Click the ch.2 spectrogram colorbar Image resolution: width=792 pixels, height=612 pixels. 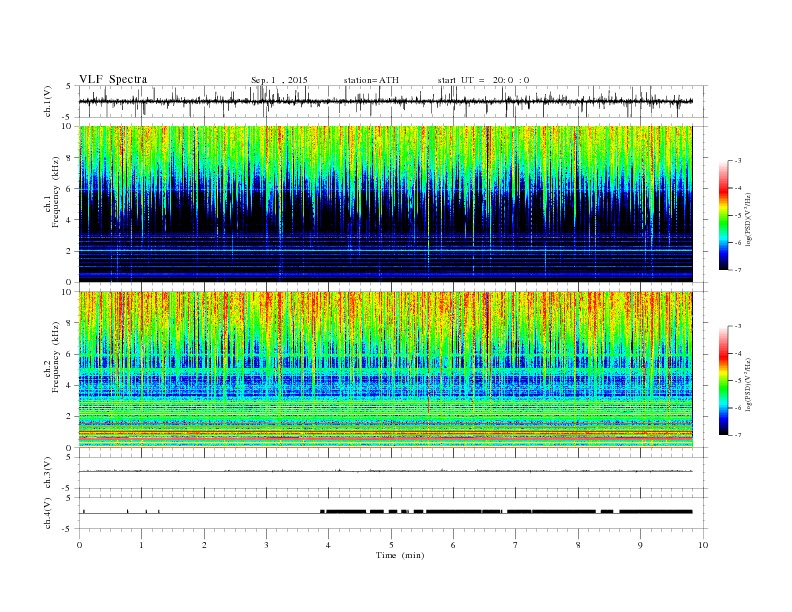[724, 380]
